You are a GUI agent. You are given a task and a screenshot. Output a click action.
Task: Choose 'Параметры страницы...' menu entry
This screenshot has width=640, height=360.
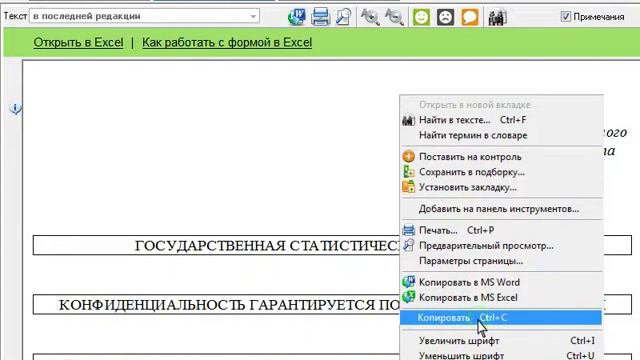[501, 261]
